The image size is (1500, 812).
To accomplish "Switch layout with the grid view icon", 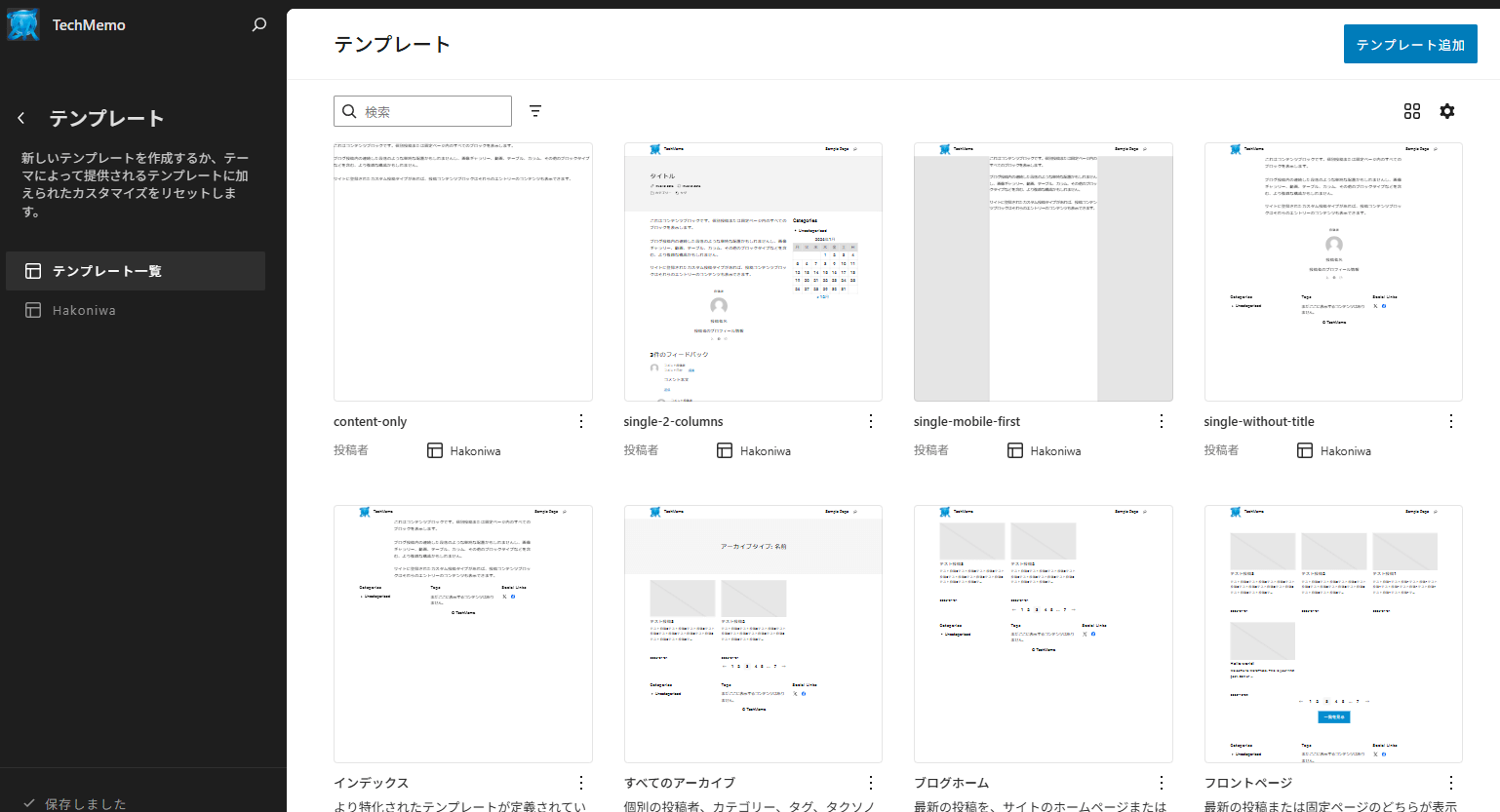I will pos(1411,111).
